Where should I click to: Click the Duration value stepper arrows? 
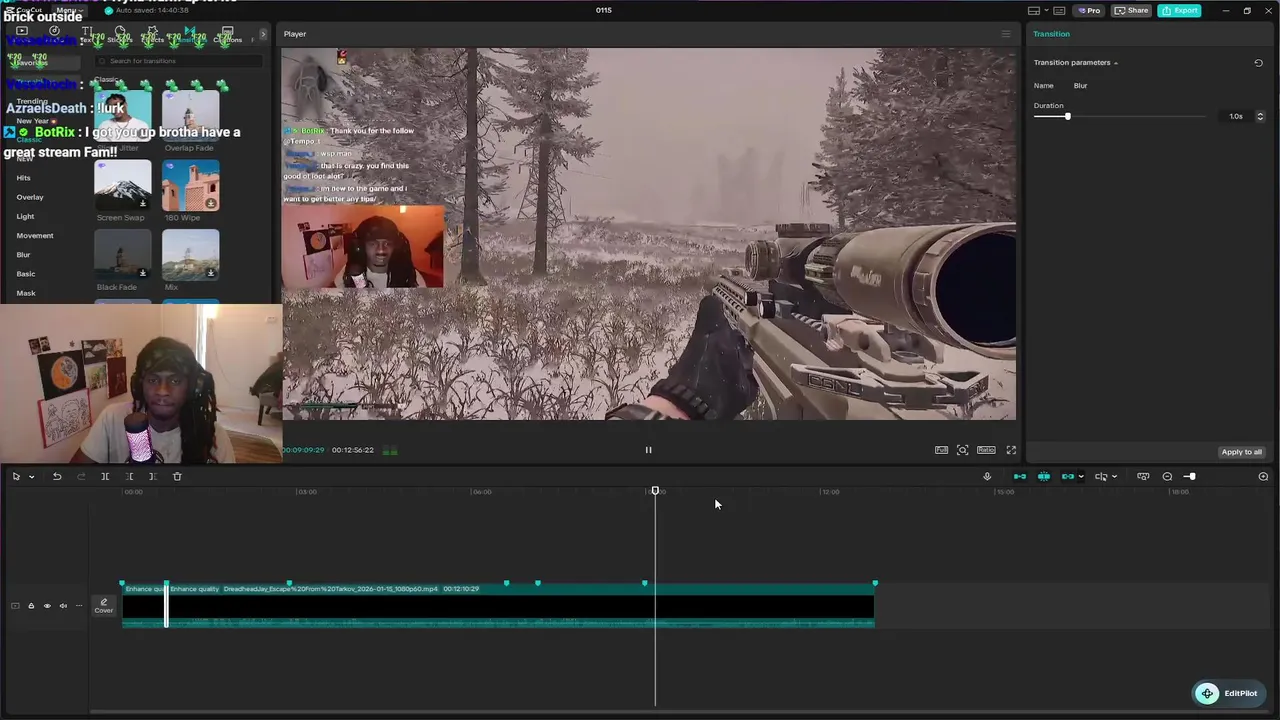click(x=1259, y=116)
